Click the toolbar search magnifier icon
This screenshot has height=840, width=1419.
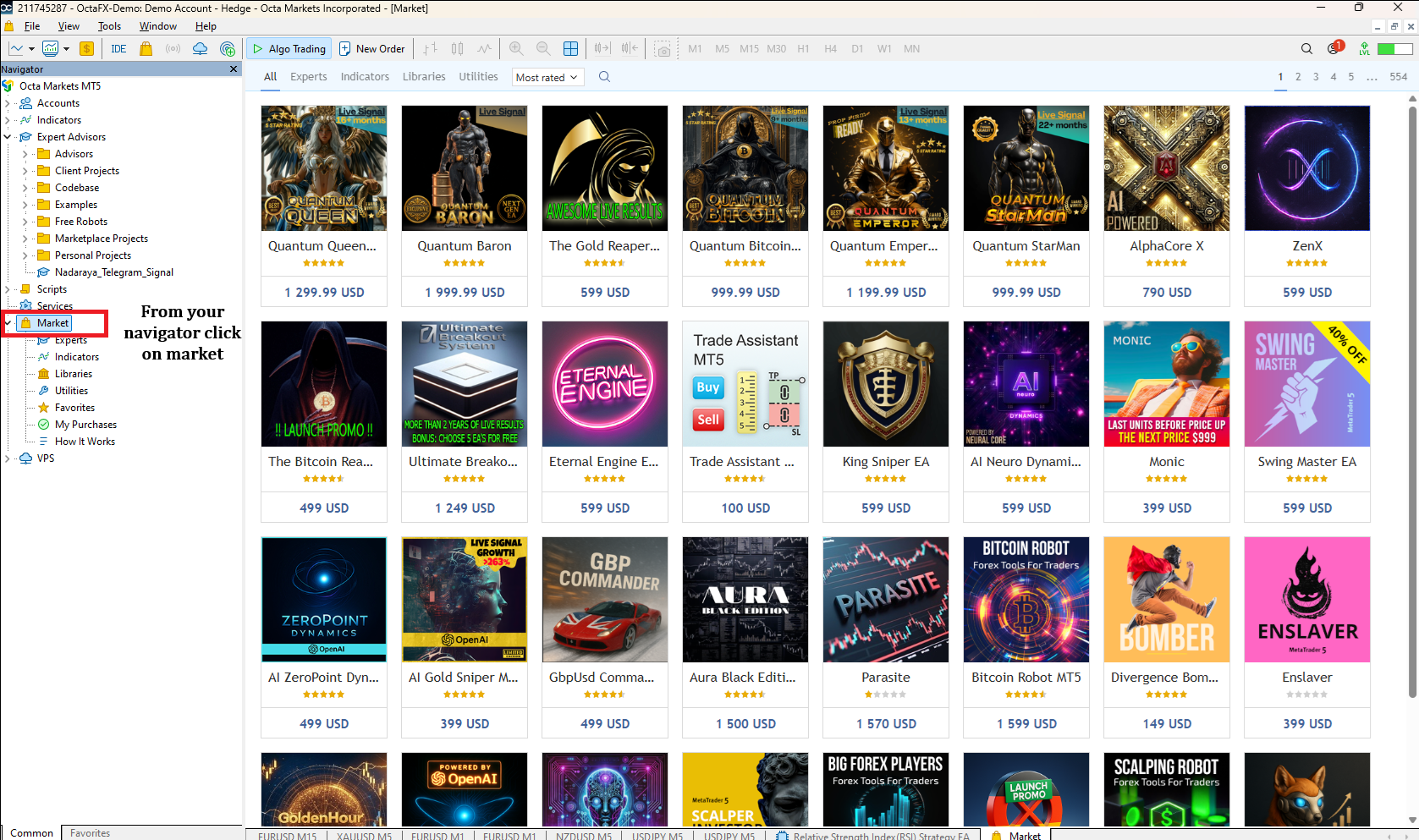coord(1306,48)
